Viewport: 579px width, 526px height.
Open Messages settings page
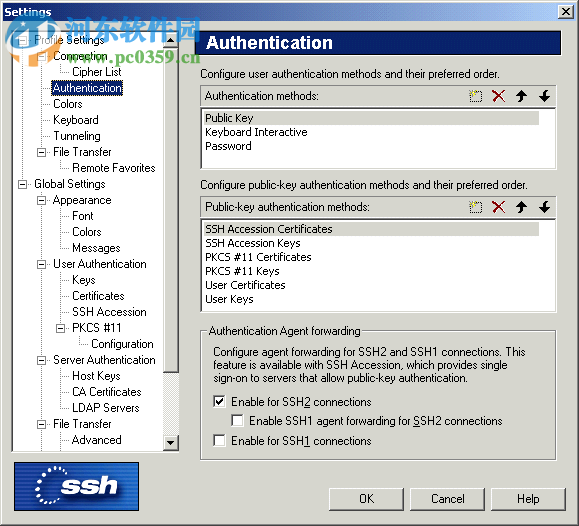pyautogui.click(x=96, y=248)
